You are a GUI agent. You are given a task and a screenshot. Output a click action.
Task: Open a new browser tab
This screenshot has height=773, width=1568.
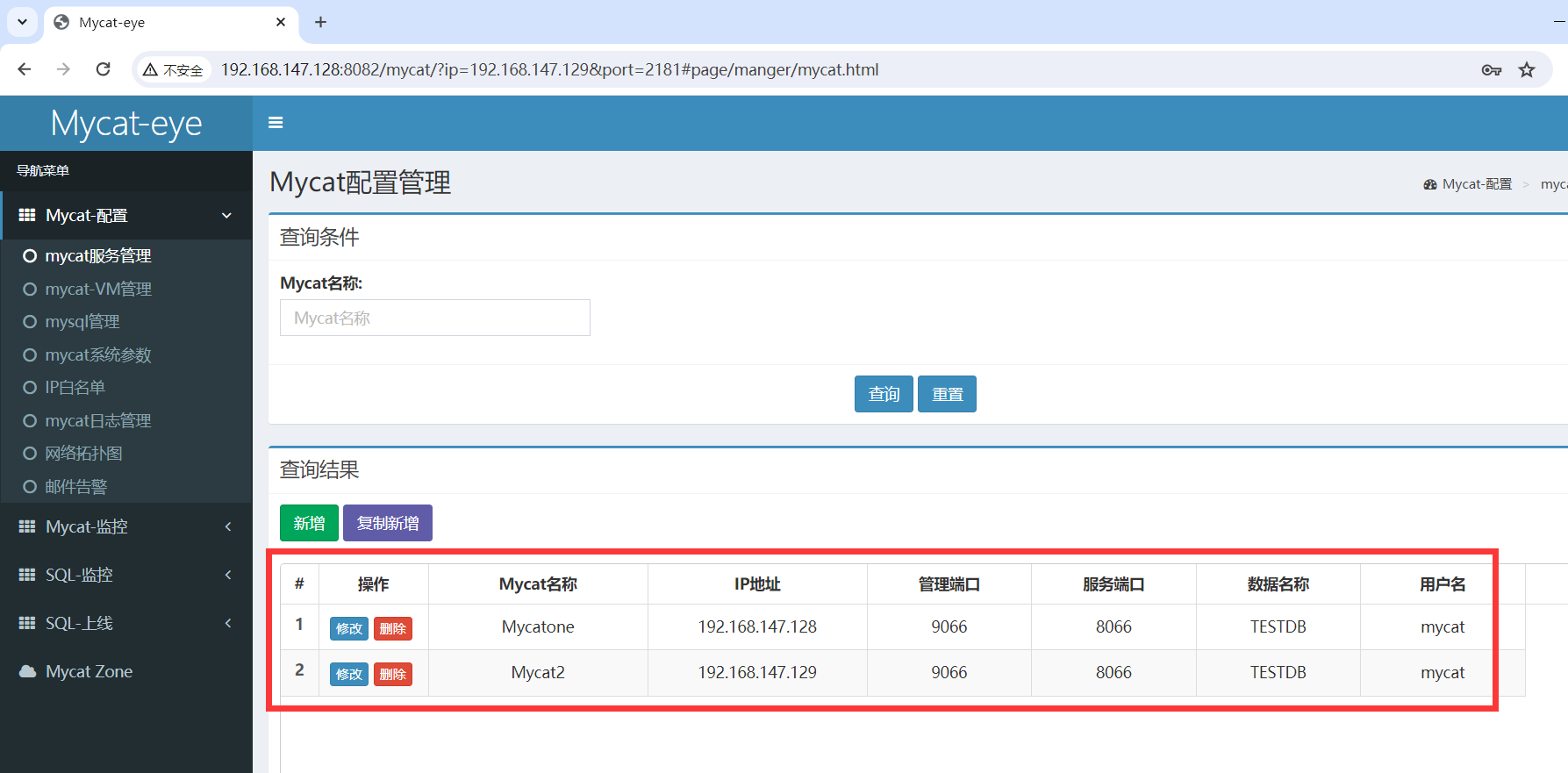321,22
